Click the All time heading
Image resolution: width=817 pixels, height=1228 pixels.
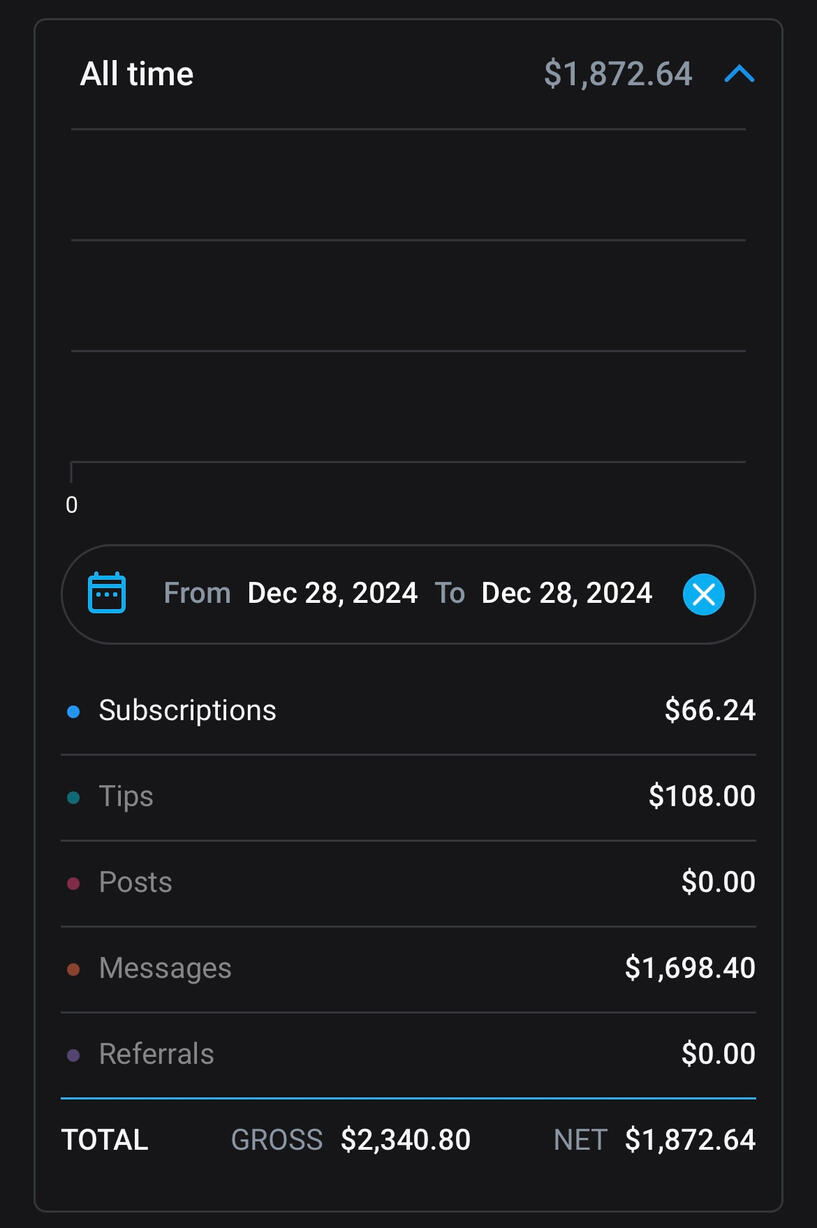point(137,74)
